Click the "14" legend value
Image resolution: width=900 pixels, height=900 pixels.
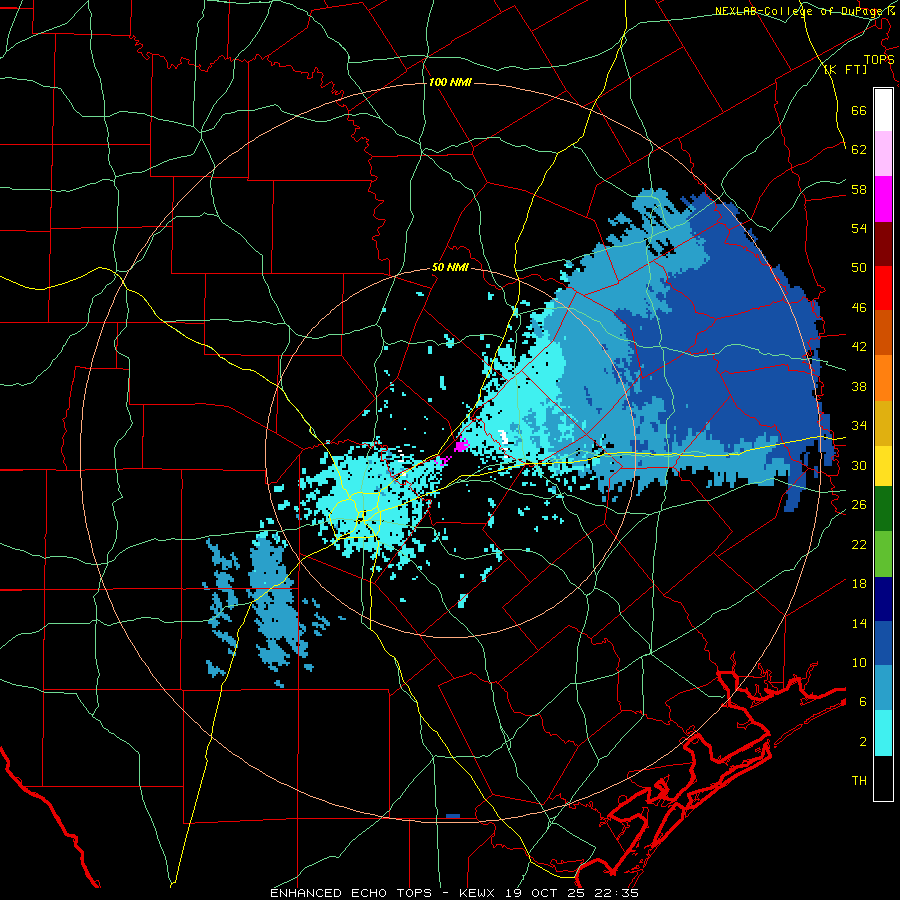[x=859, y=623]
